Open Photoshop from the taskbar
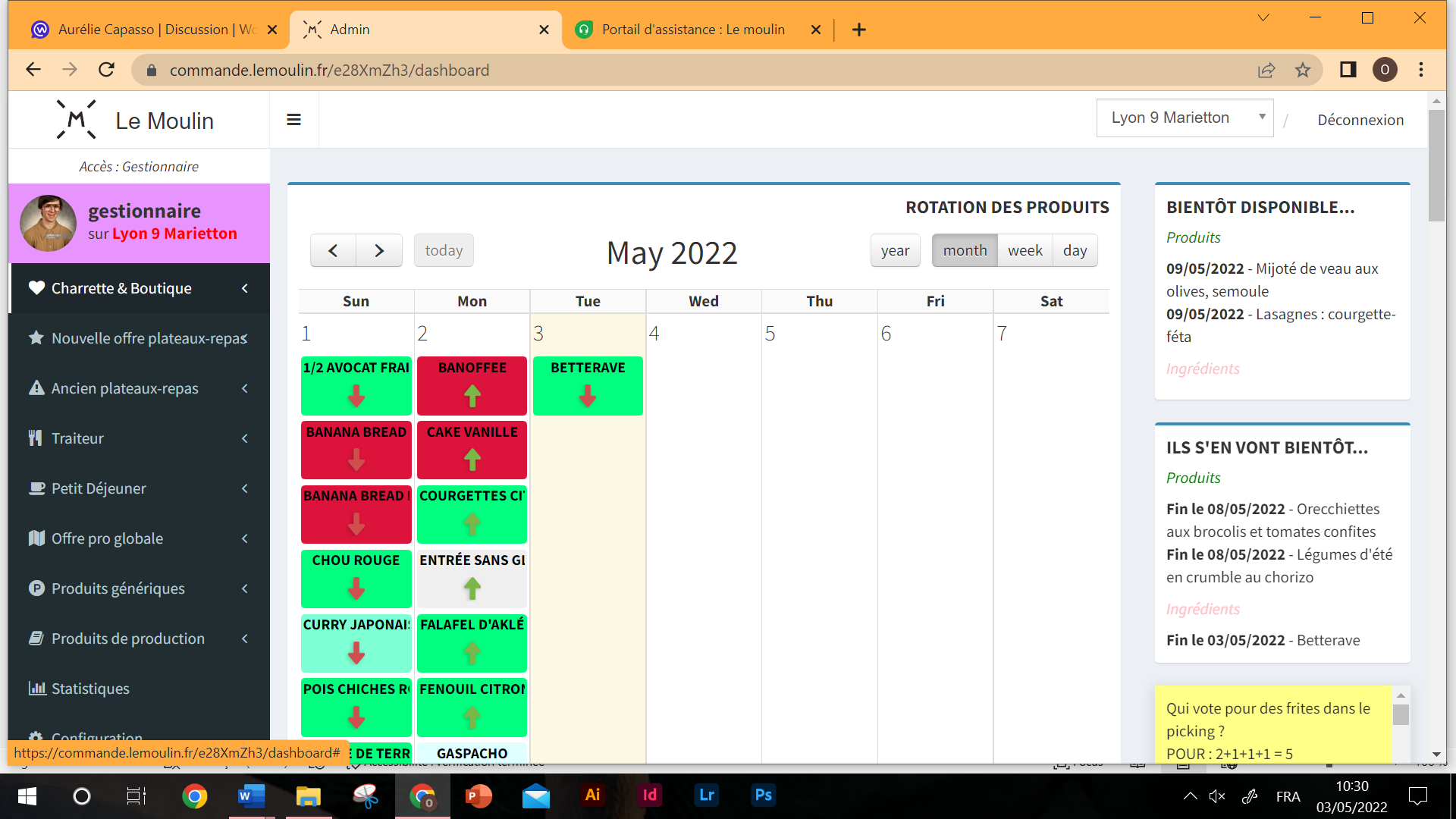This screenshot has width=1456, height=819. [763, 795]
